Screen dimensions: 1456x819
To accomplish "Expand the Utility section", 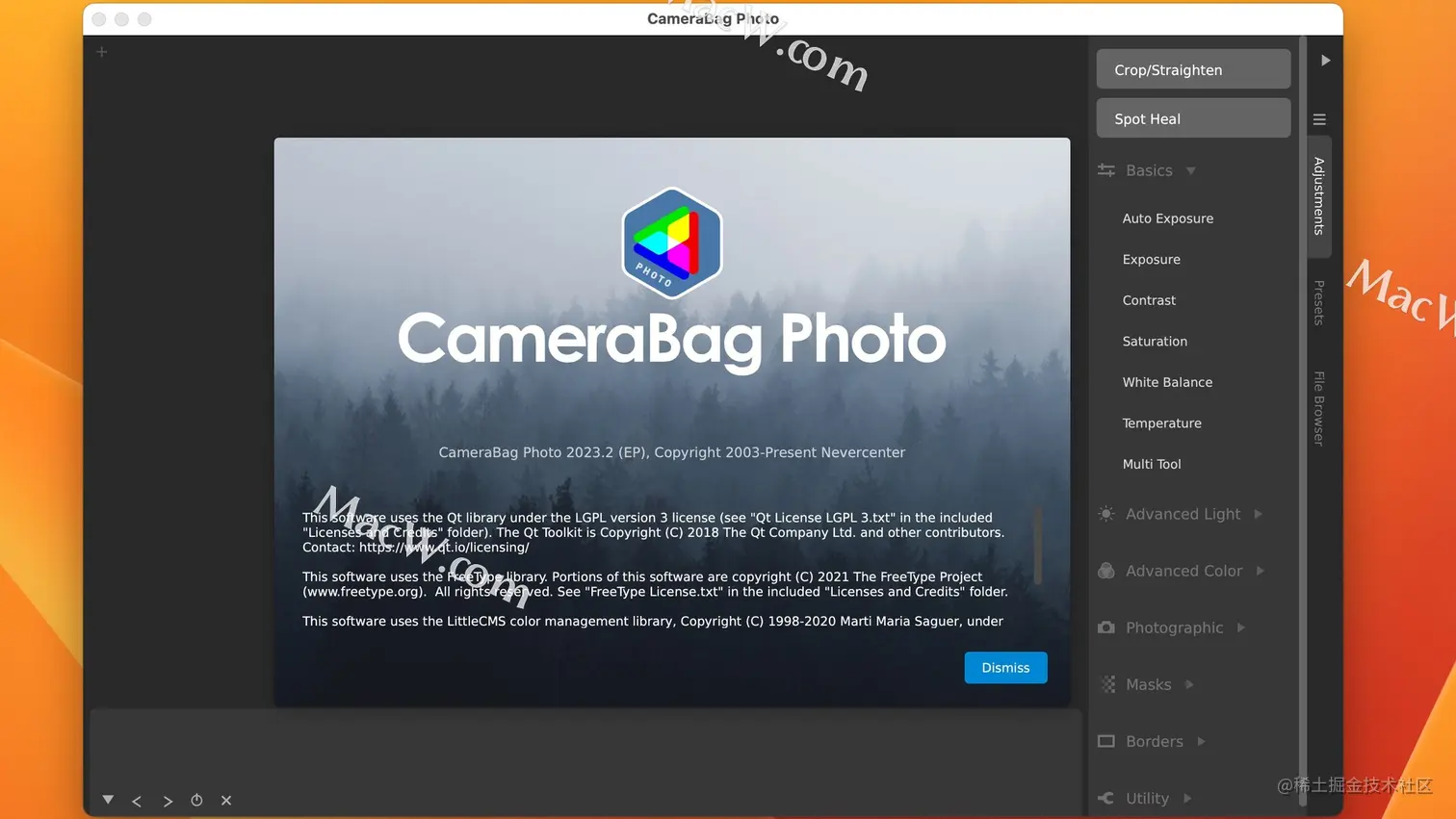I will coord(1187,798).
